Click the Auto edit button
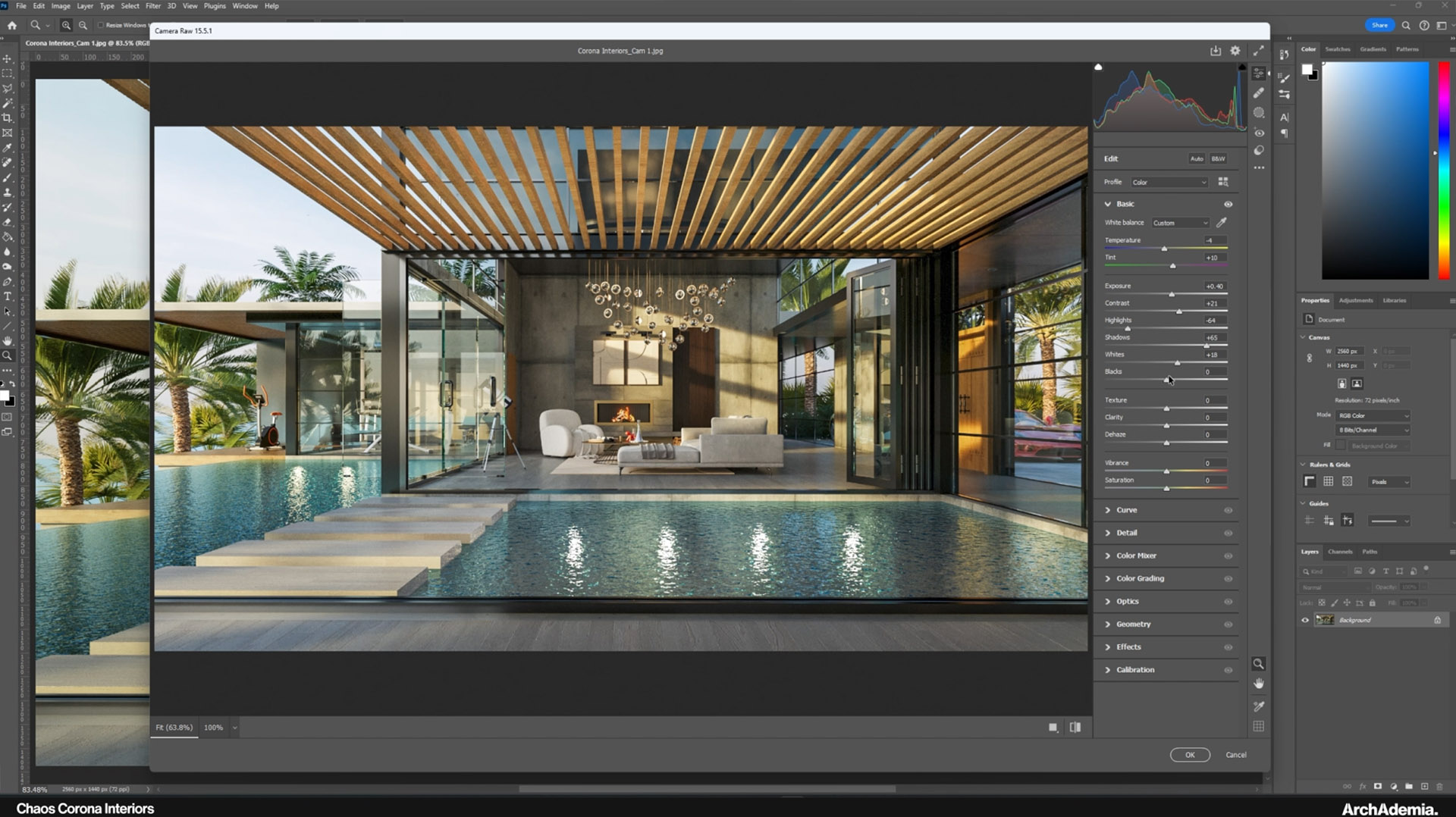Image resolution: width=1456 pixels, height=817 pixels. [1196, 159]
